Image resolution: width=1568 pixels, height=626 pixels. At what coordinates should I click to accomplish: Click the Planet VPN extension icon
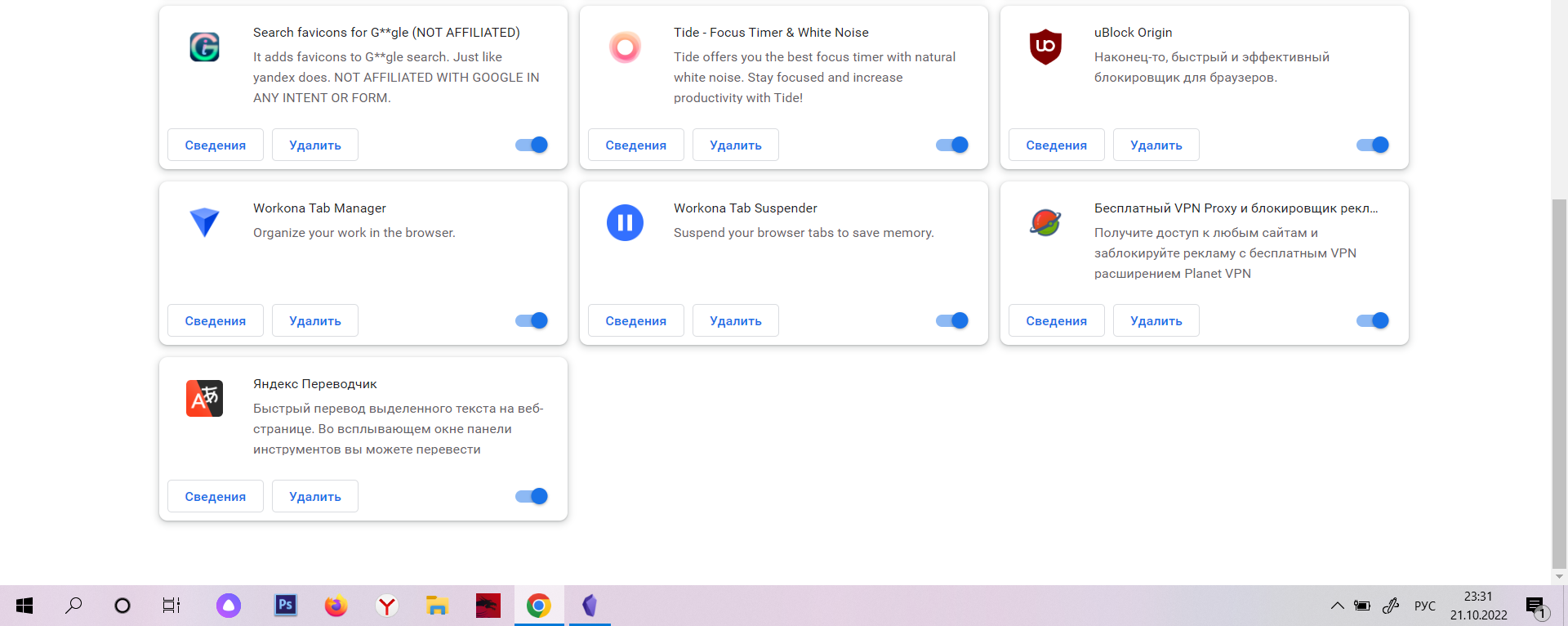coord(1045,222)
